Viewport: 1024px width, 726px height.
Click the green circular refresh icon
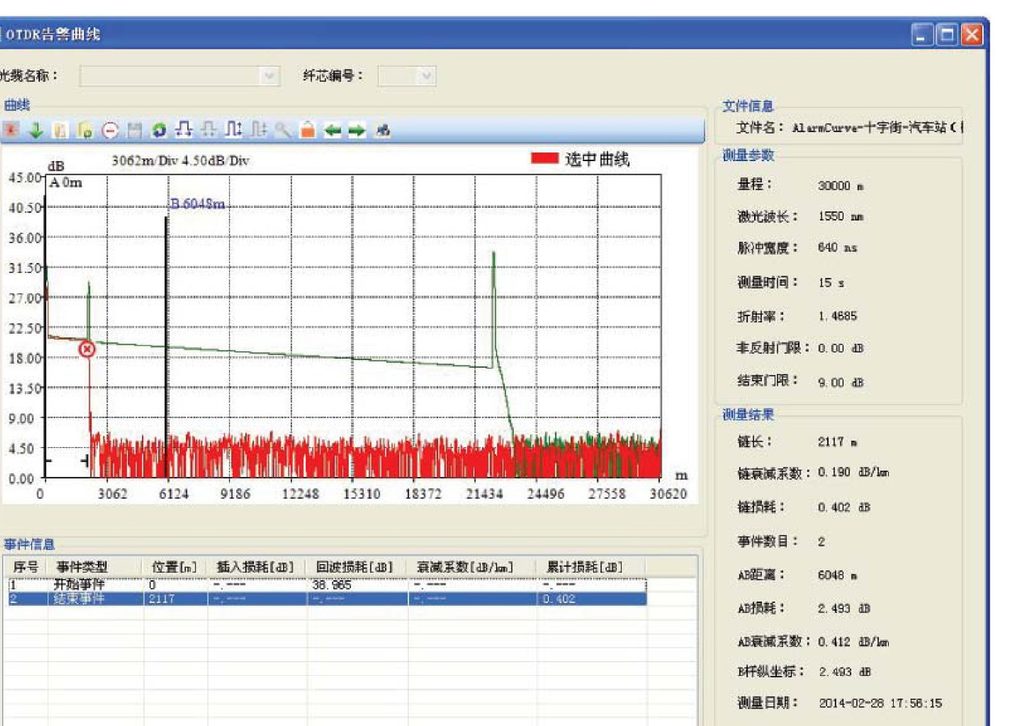[x=159, y=130]
